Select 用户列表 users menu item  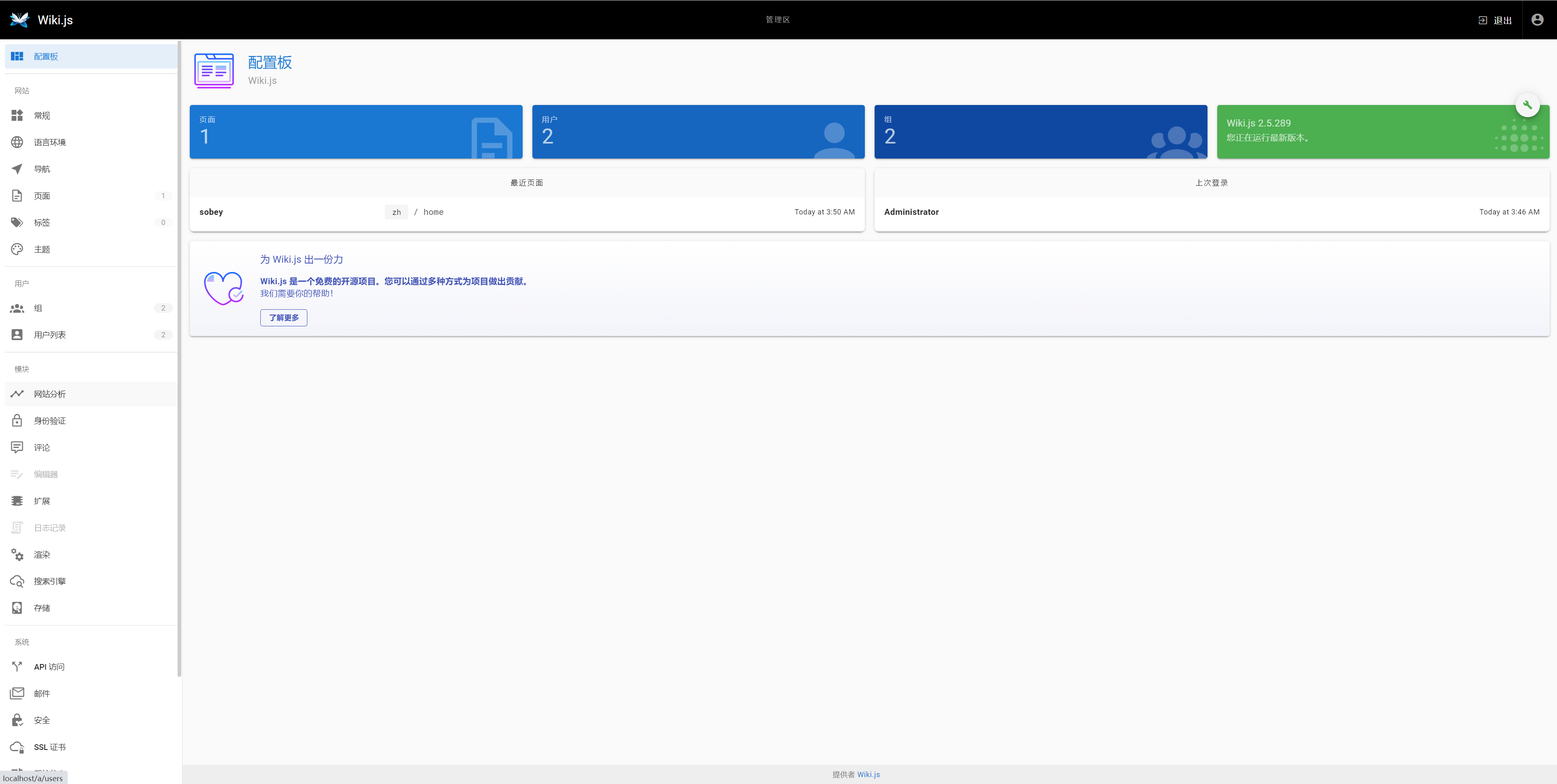[49, 335]
